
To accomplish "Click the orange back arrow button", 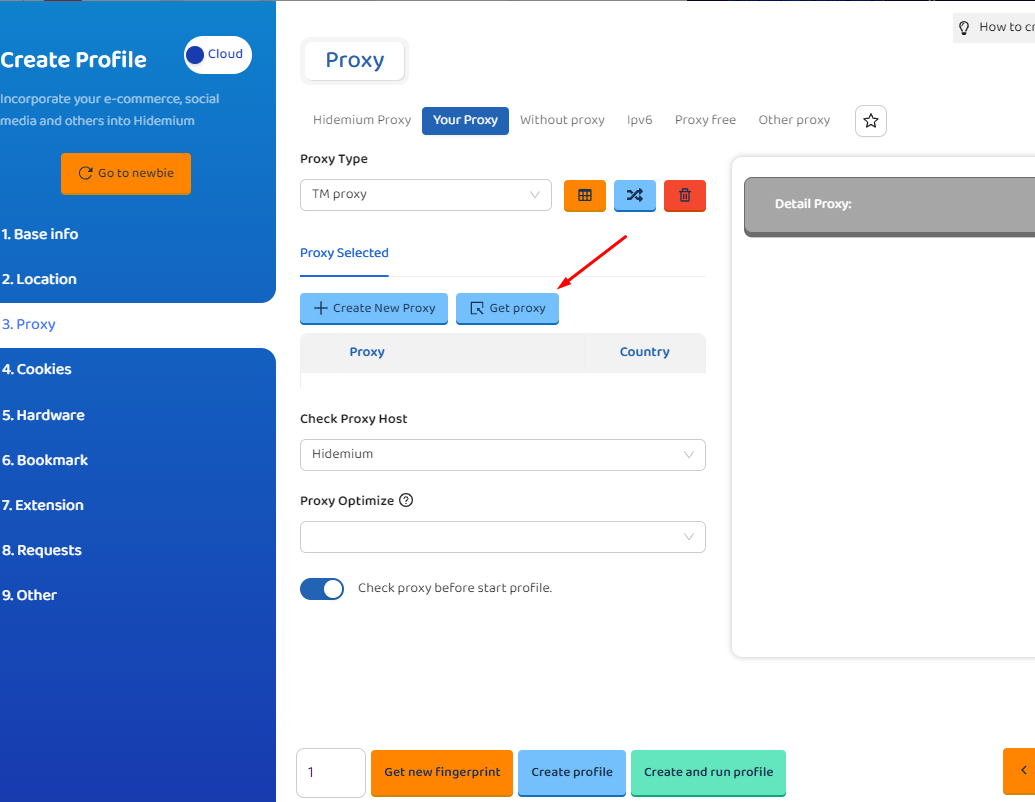I will point(1020,770).
